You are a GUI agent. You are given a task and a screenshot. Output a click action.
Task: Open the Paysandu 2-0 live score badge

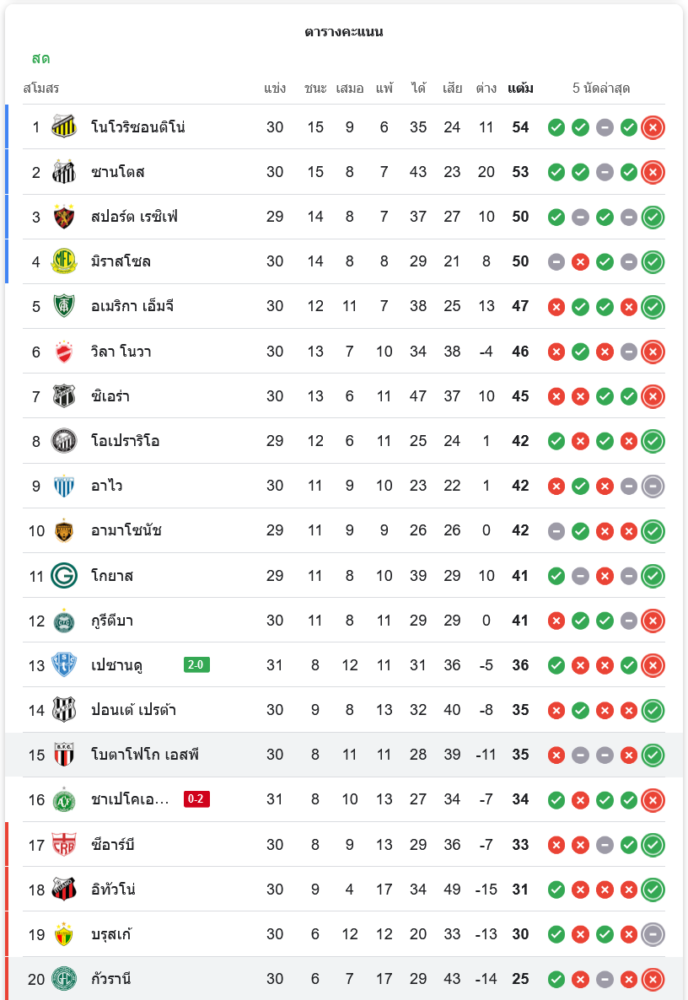(x=197, y=665)
